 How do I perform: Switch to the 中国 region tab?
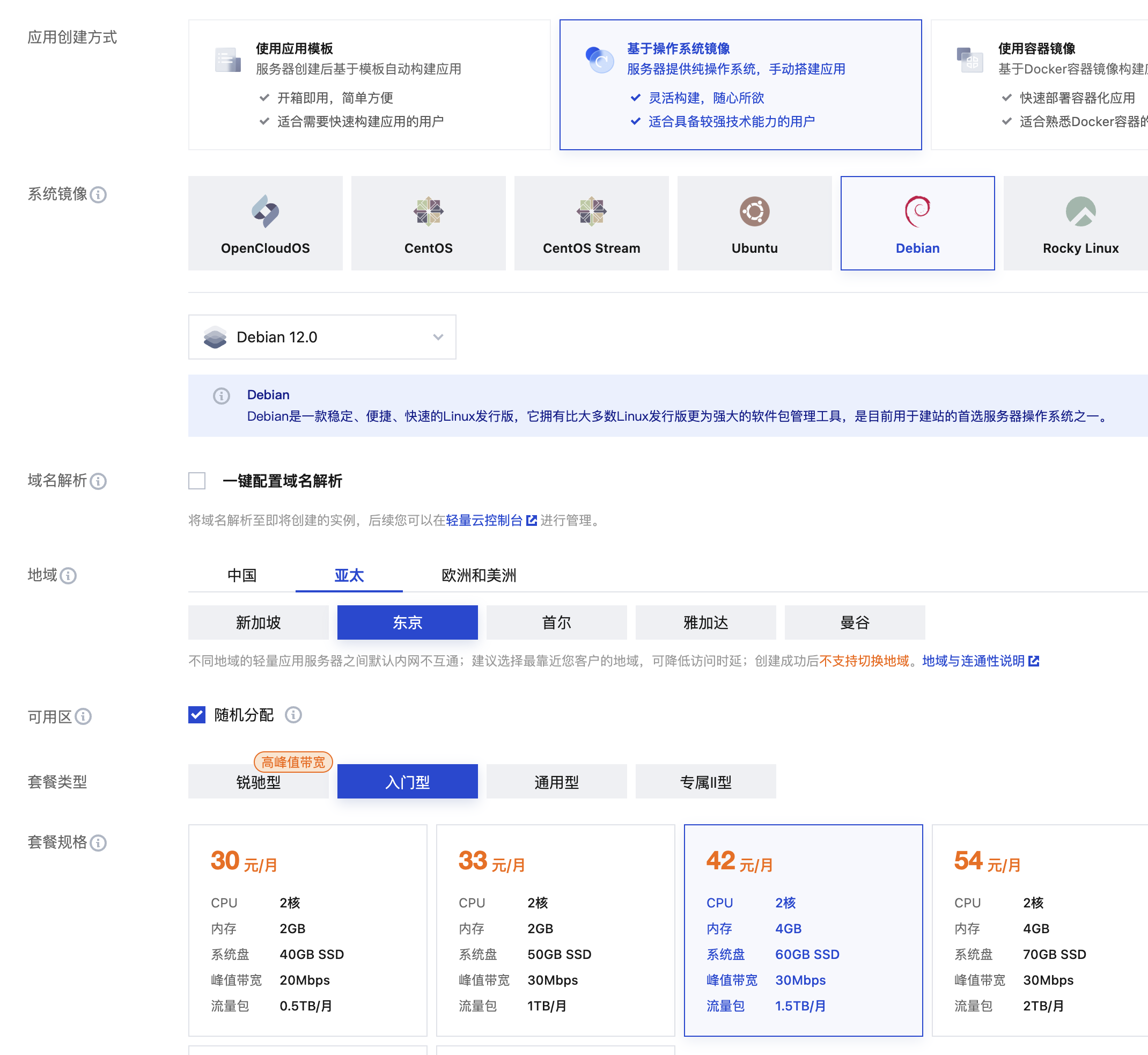[x=242, y=575]
